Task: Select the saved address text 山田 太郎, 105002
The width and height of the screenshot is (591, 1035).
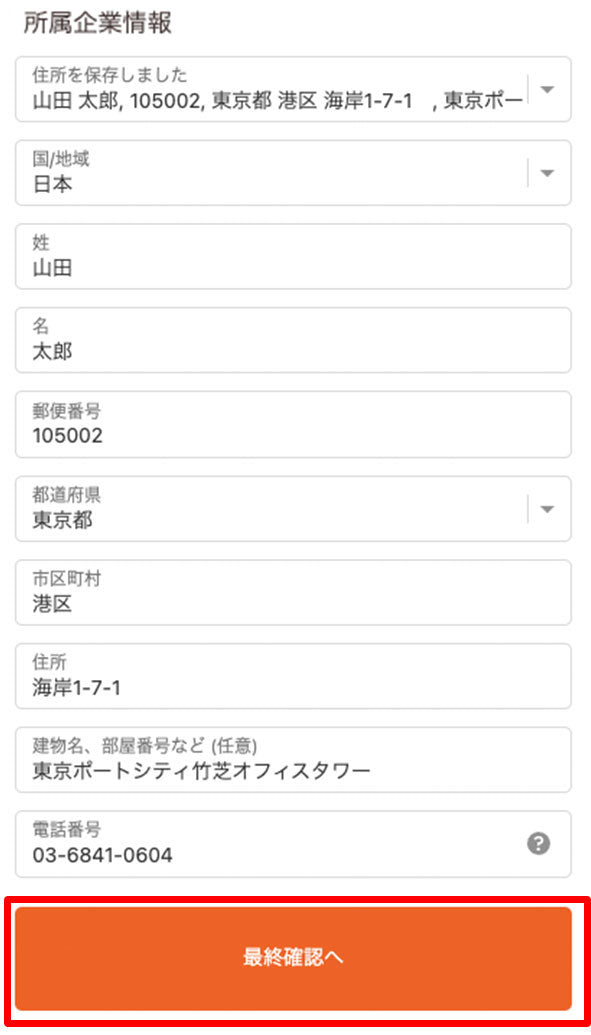Action: 116,101
